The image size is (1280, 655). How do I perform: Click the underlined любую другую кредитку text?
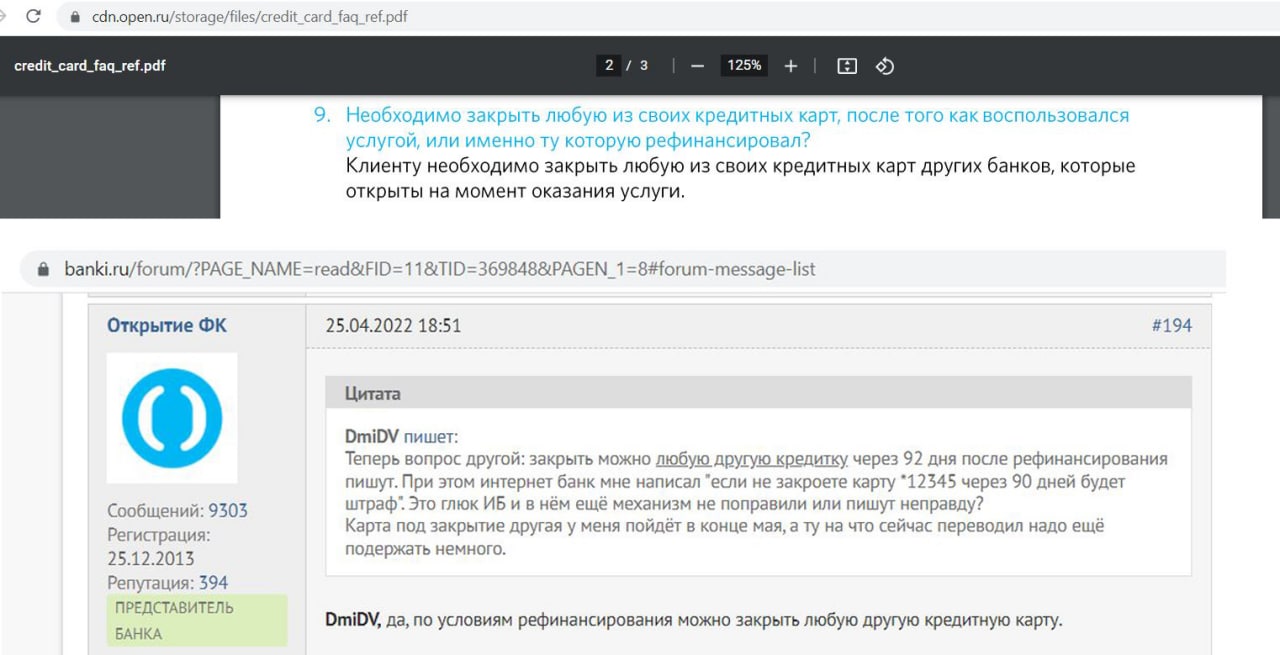[x=752, y=459]
